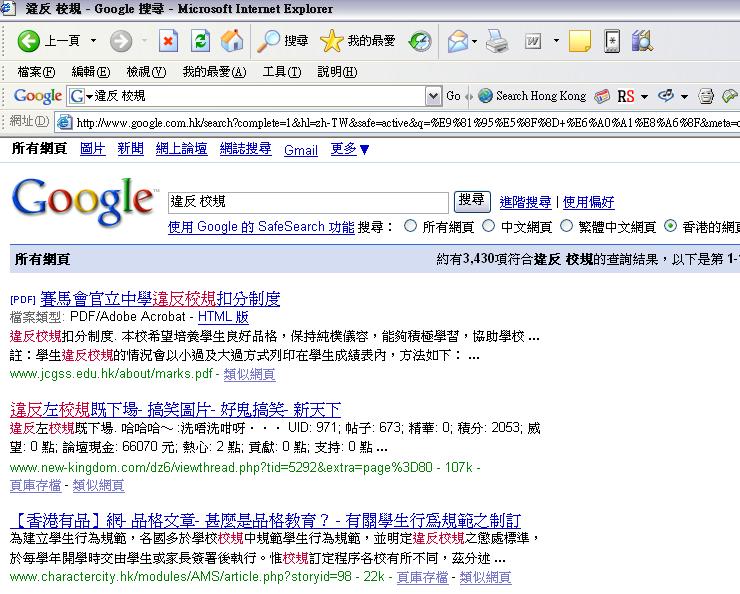
Task: Open result 違反左校規既下場 搞笑圖片
Action: (x=175, y=410)
